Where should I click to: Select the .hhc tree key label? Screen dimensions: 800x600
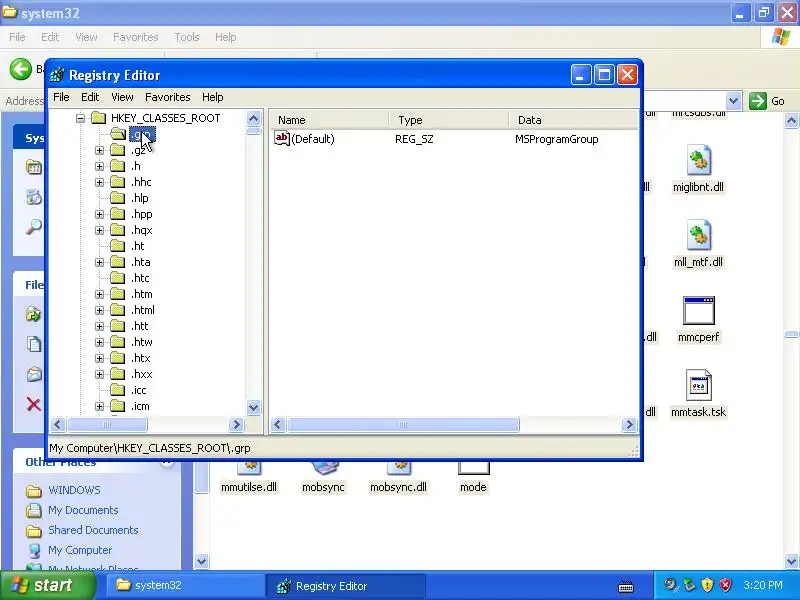tap(141, 182)
